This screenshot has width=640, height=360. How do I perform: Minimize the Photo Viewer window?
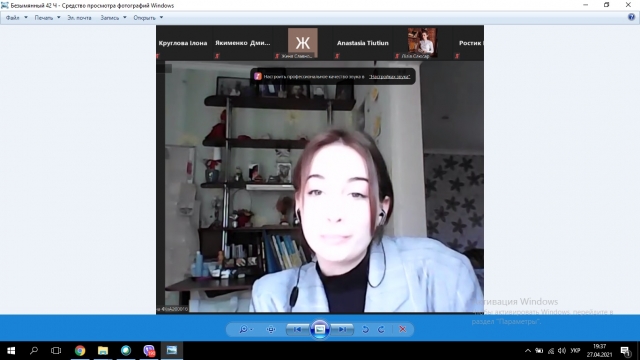[585, 5]
